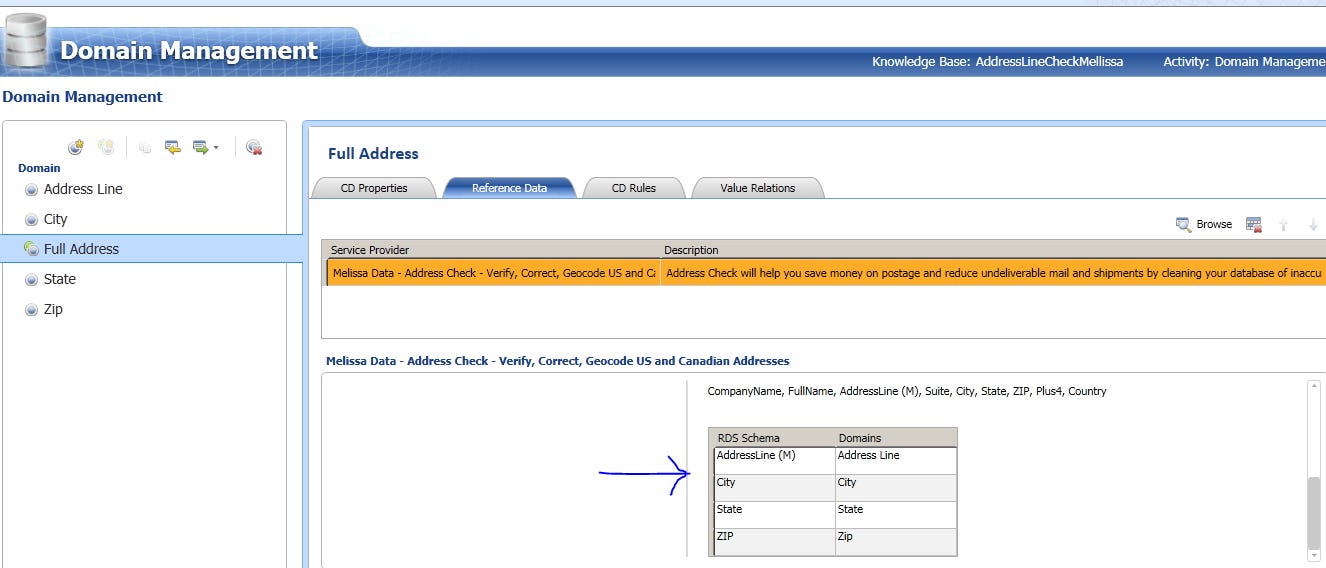Click the ZIP cell under RDS Schema
Viewport: 1326px width, 568px height.
[775, 541]
